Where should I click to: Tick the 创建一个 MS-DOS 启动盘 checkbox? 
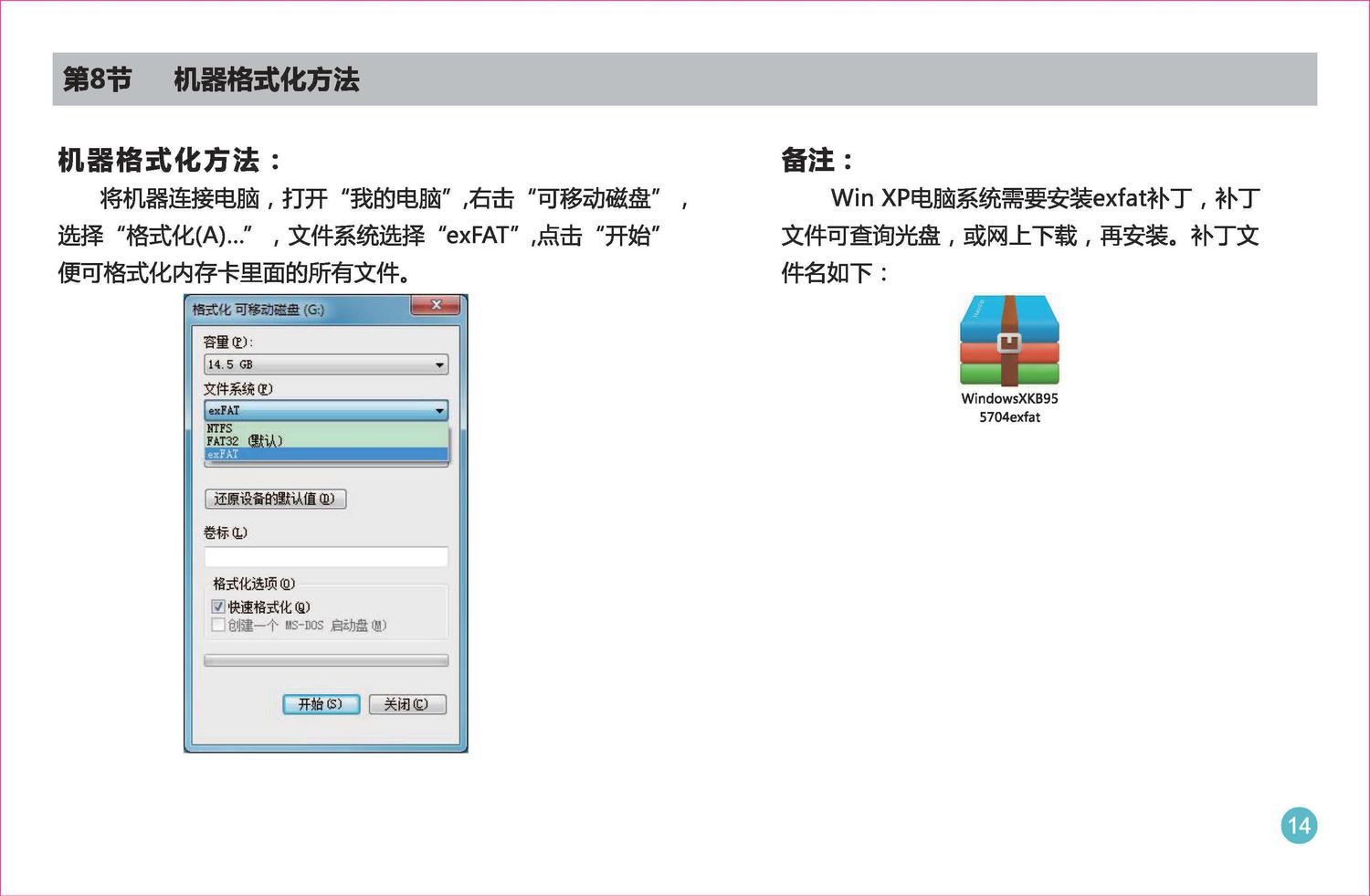(x=218, y=626)
